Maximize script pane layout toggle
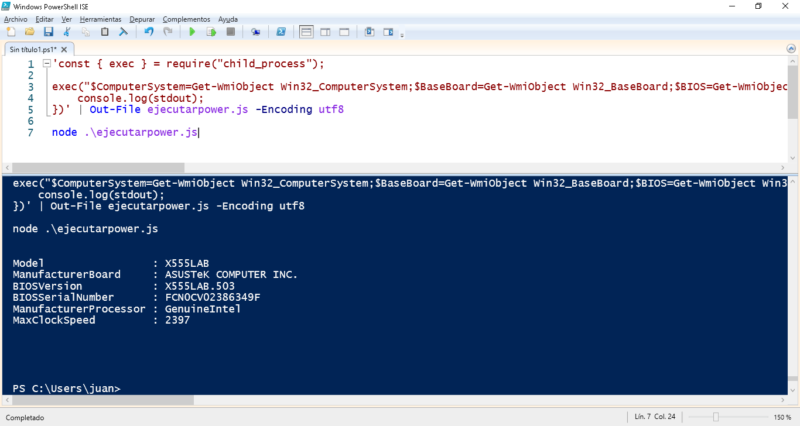Image resolution: width=800 pixels, height=426 pixels. (344, 32)
